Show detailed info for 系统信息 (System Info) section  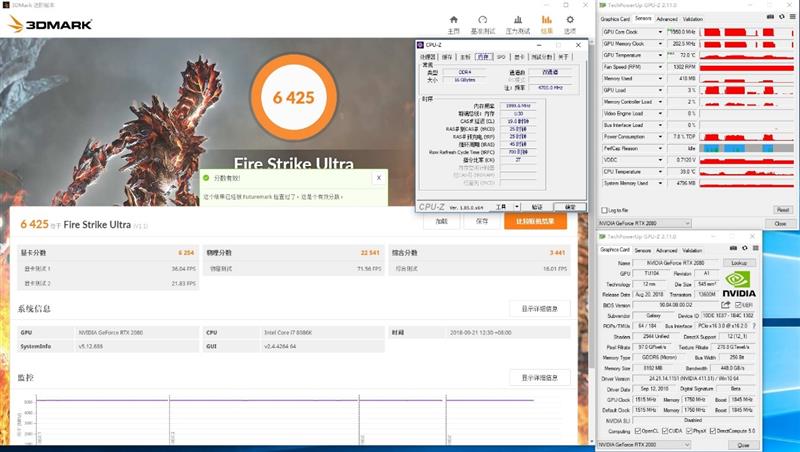click(x=539, y=309)
